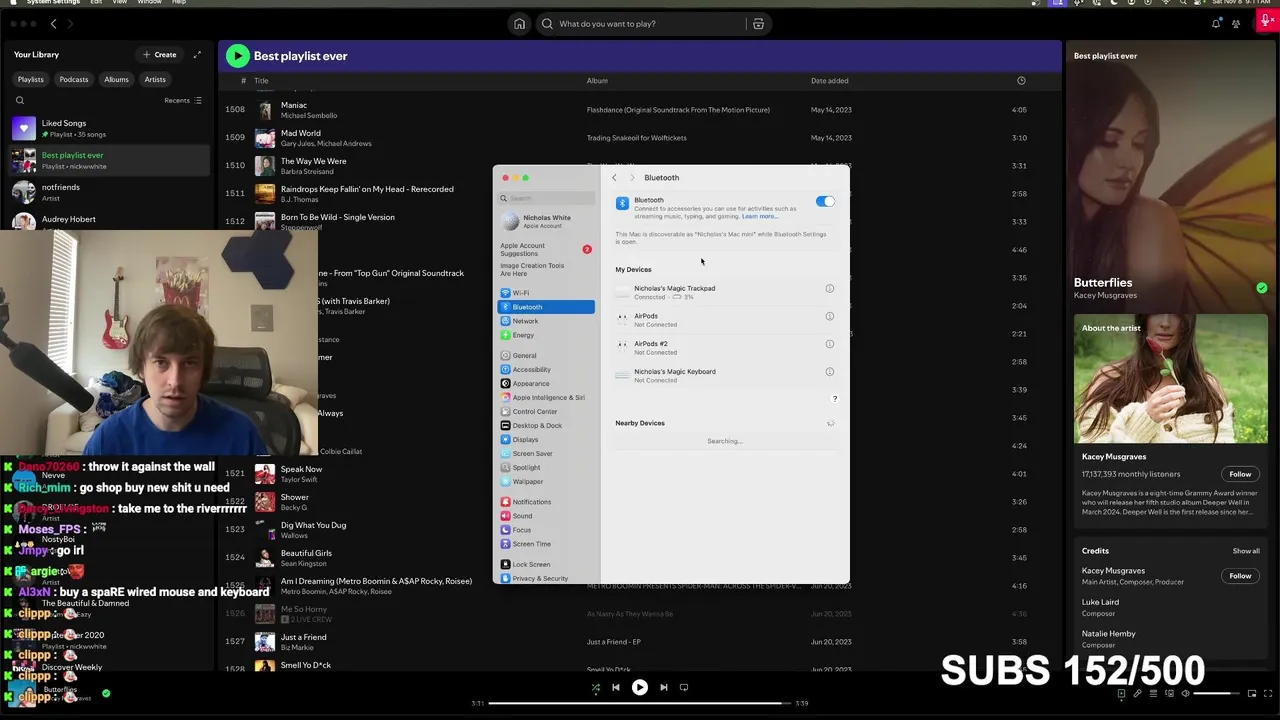The height and width of the screenshot is (720, 1280).
Task: Mute using the volume speaker icon
Action: coord(1186,693)
